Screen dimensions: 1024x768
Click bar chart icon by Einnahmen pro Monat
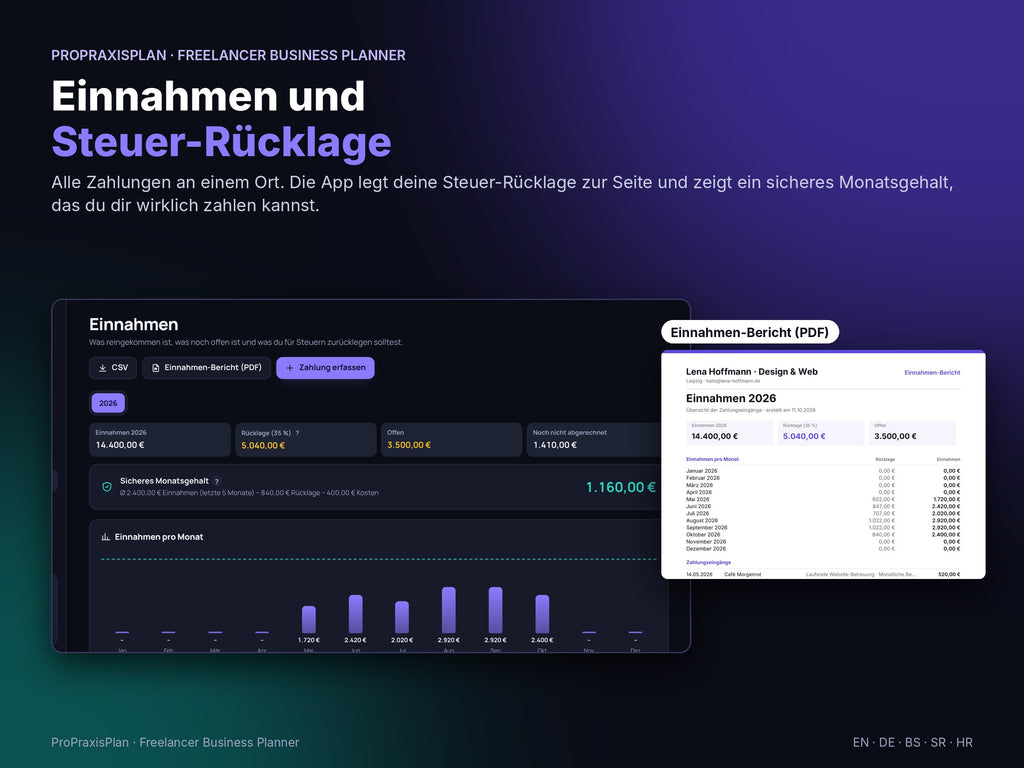pos(105,537)
